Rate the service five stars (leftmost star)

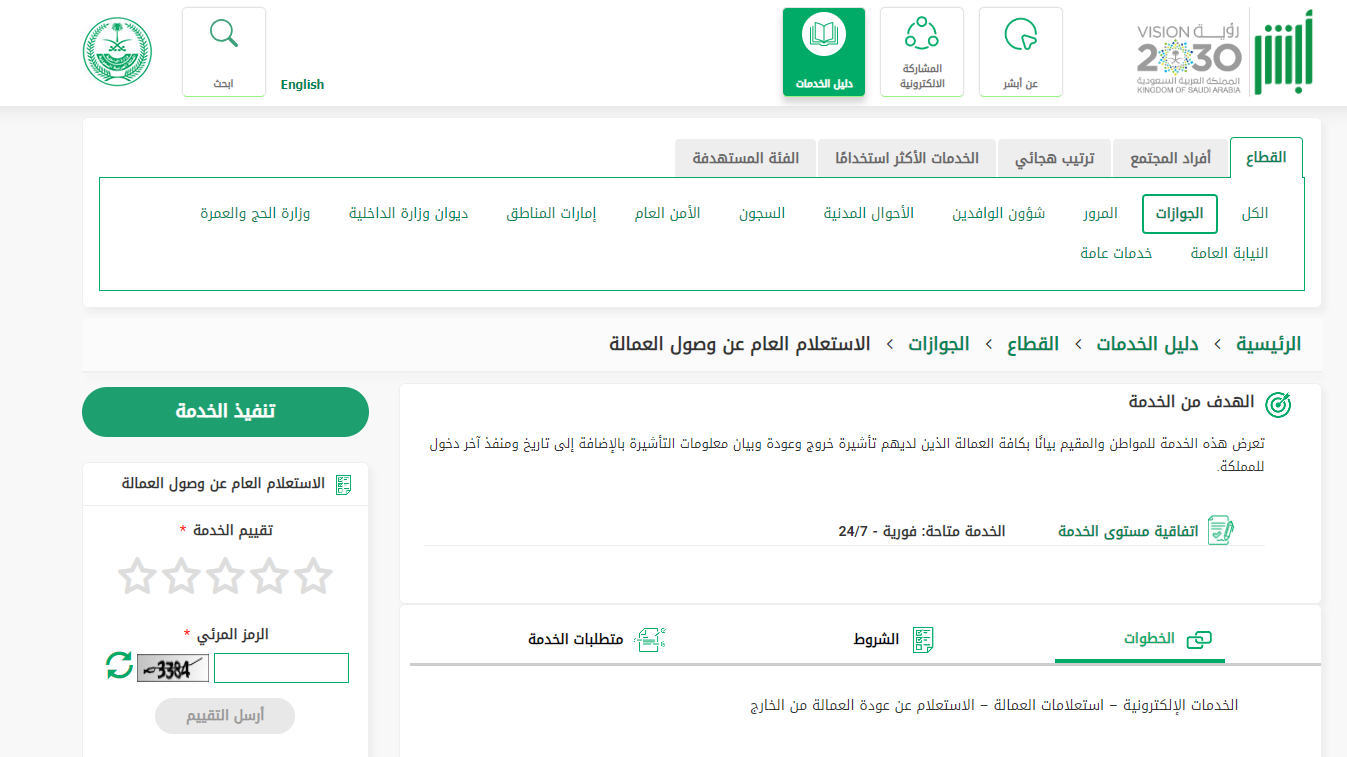(137, 577)
